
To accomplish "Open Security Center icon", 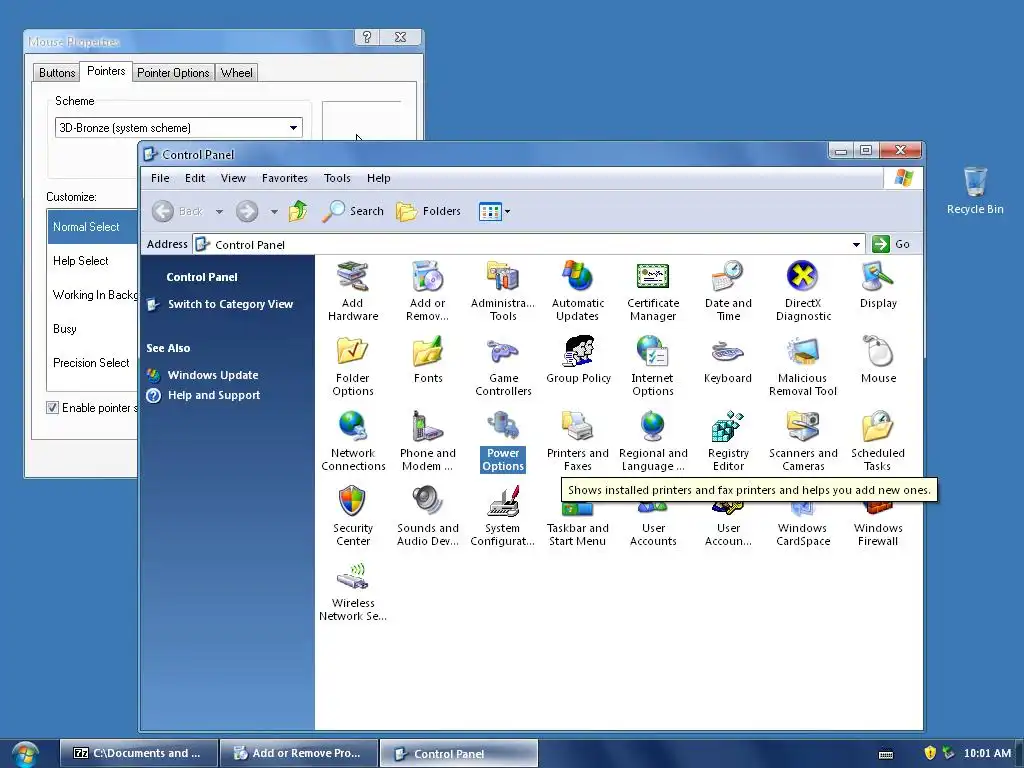I will (x=353, y=516).
